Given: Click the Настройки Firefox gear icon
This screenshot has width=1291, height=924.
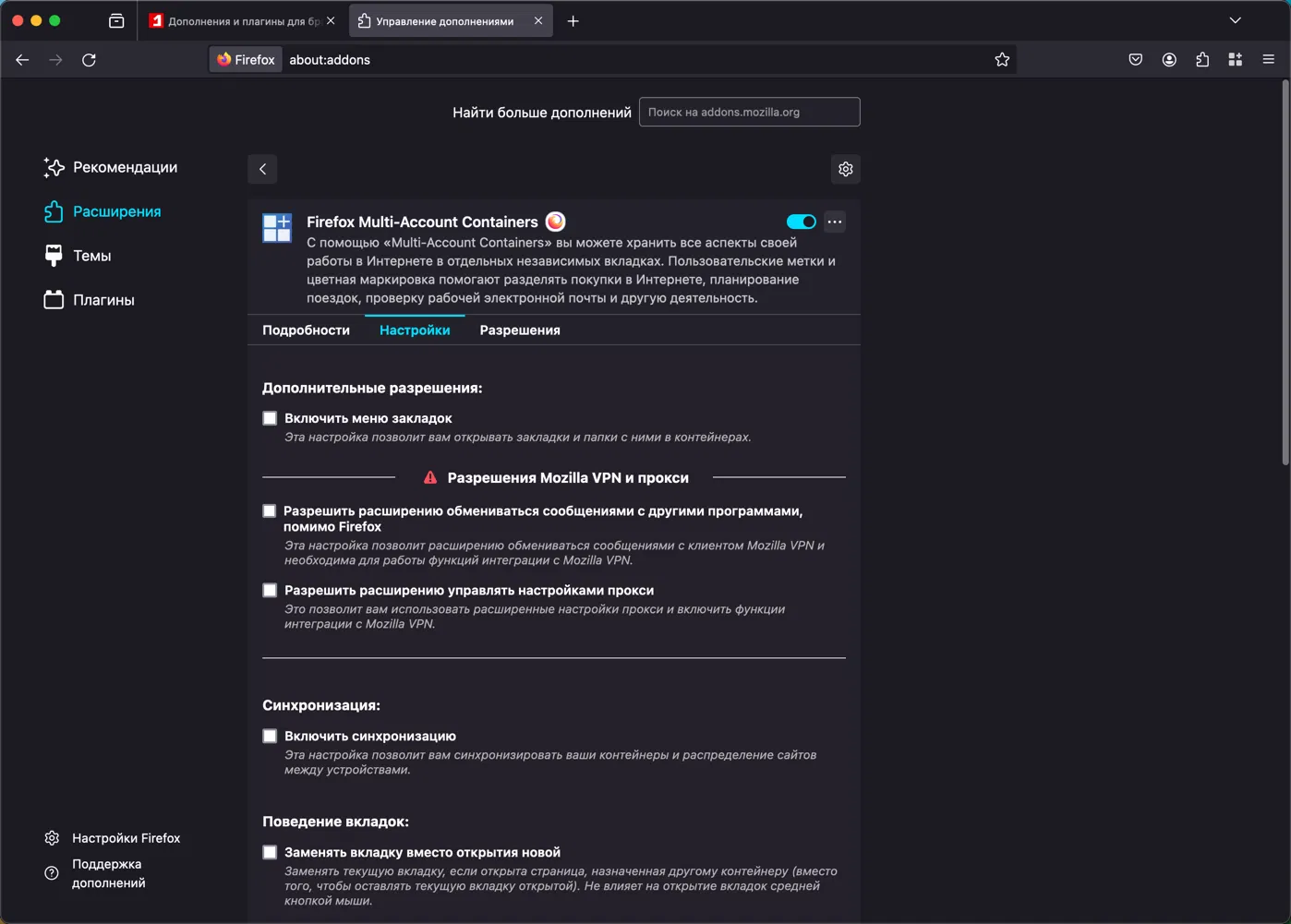Looking at the screenshot, I should [52, 838].
